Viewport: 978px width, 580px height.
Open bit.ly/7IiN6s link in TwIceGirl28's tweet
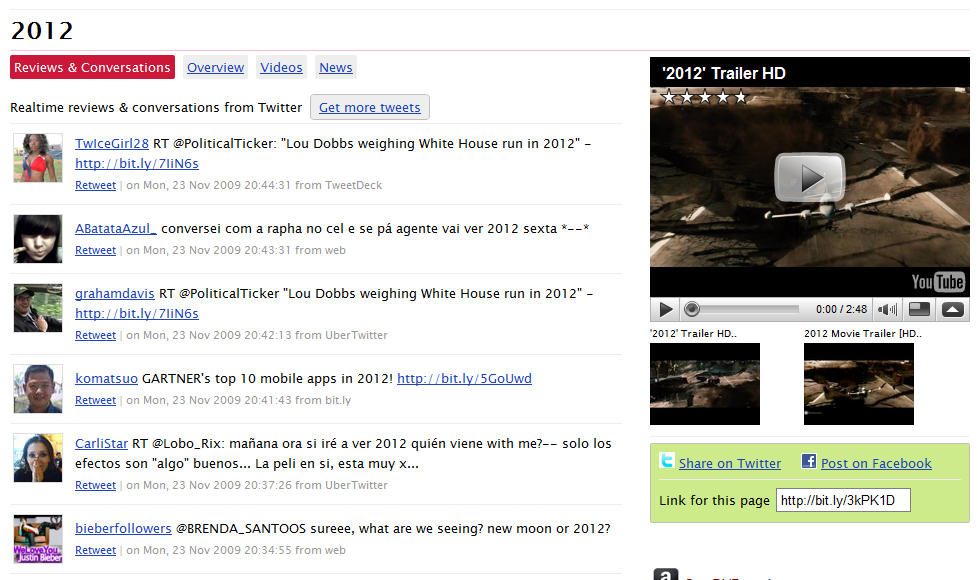137,163
